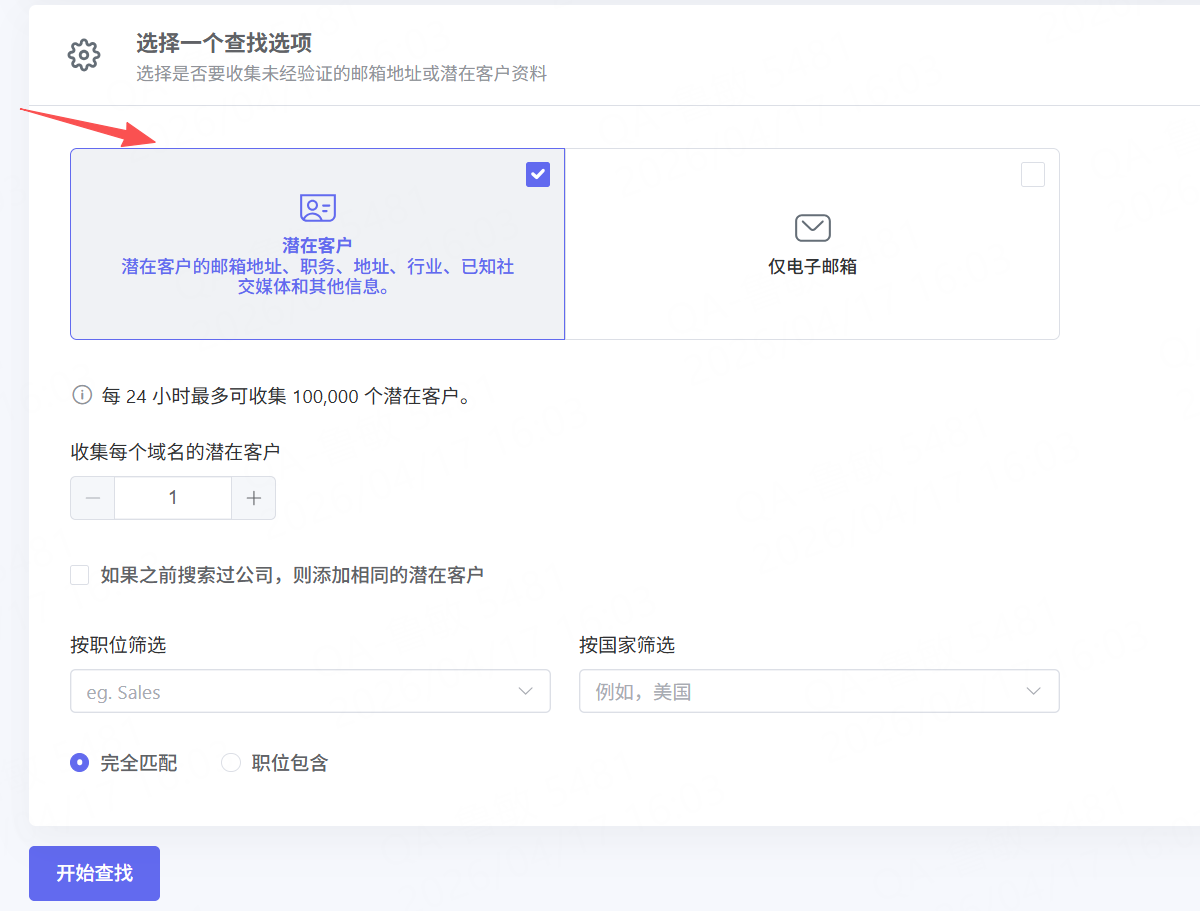Select the 完全匹配 radio button

[x=80, y=763]
